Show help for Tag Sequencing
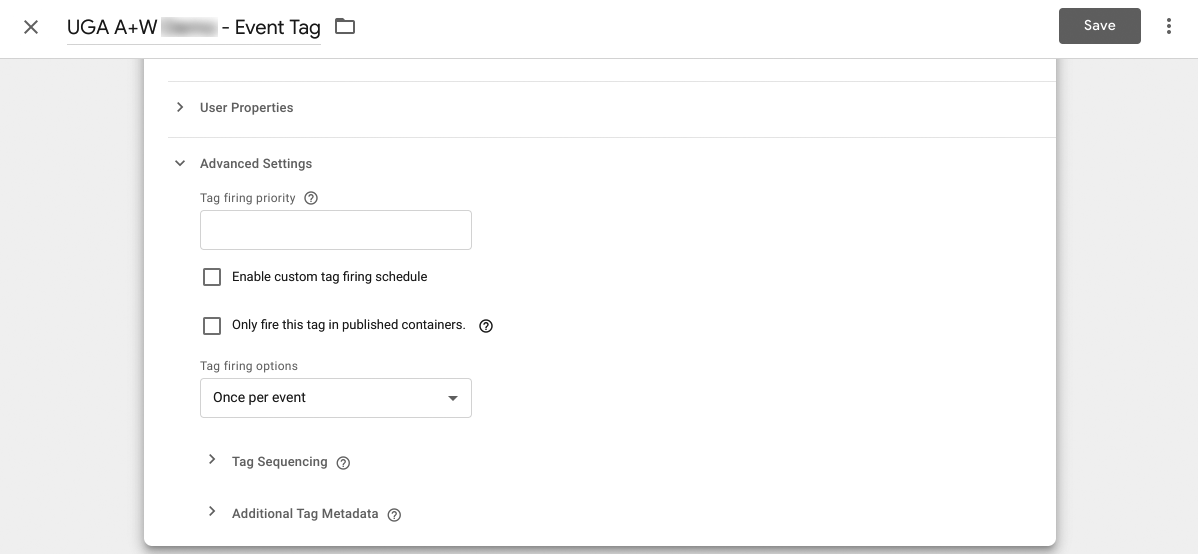 pos(344,463)
